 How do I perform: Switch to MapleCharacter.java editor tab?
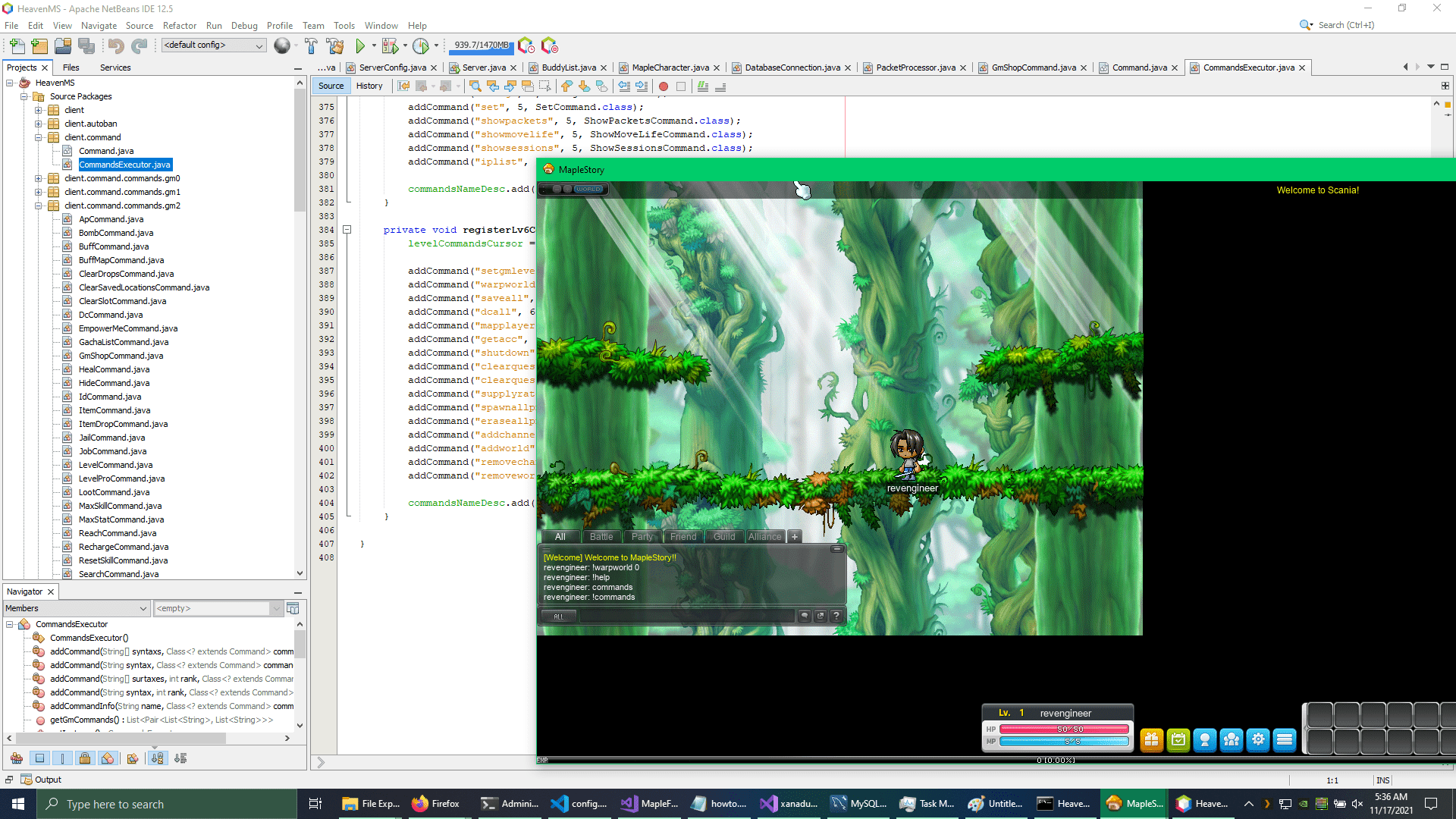click(x=670, y=67)
